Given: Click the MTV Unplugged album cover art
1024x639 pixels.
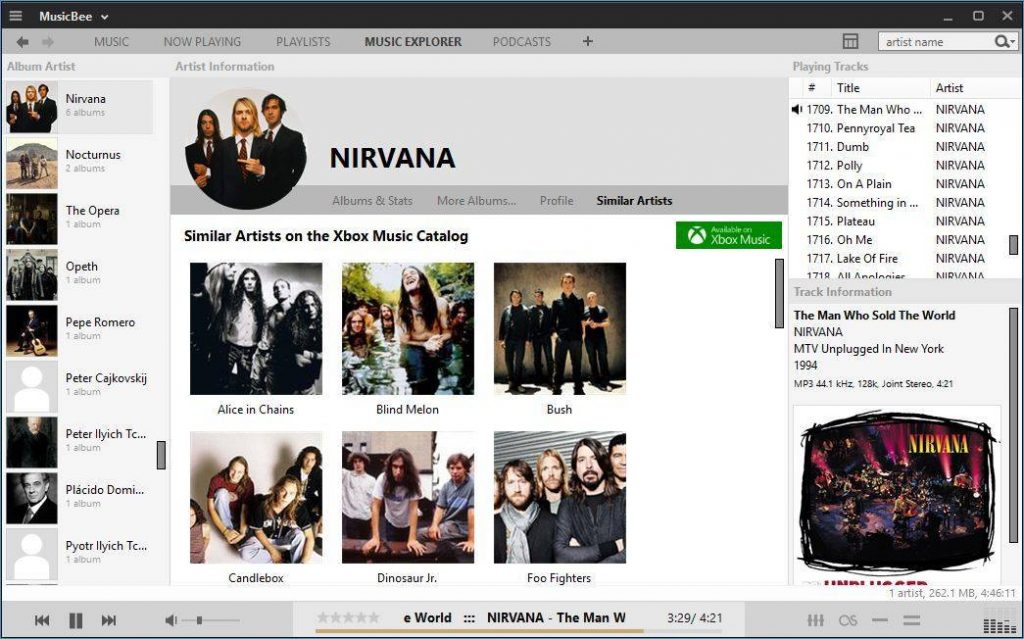Looking at the screenshot, I should 897,494.
